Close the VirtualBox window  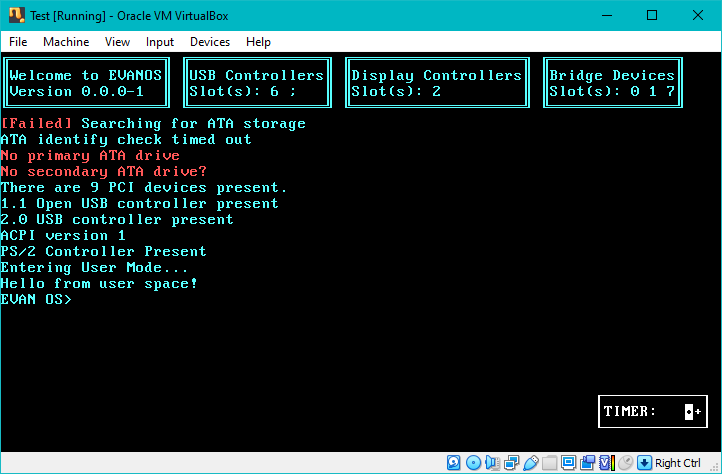(698, 16)
